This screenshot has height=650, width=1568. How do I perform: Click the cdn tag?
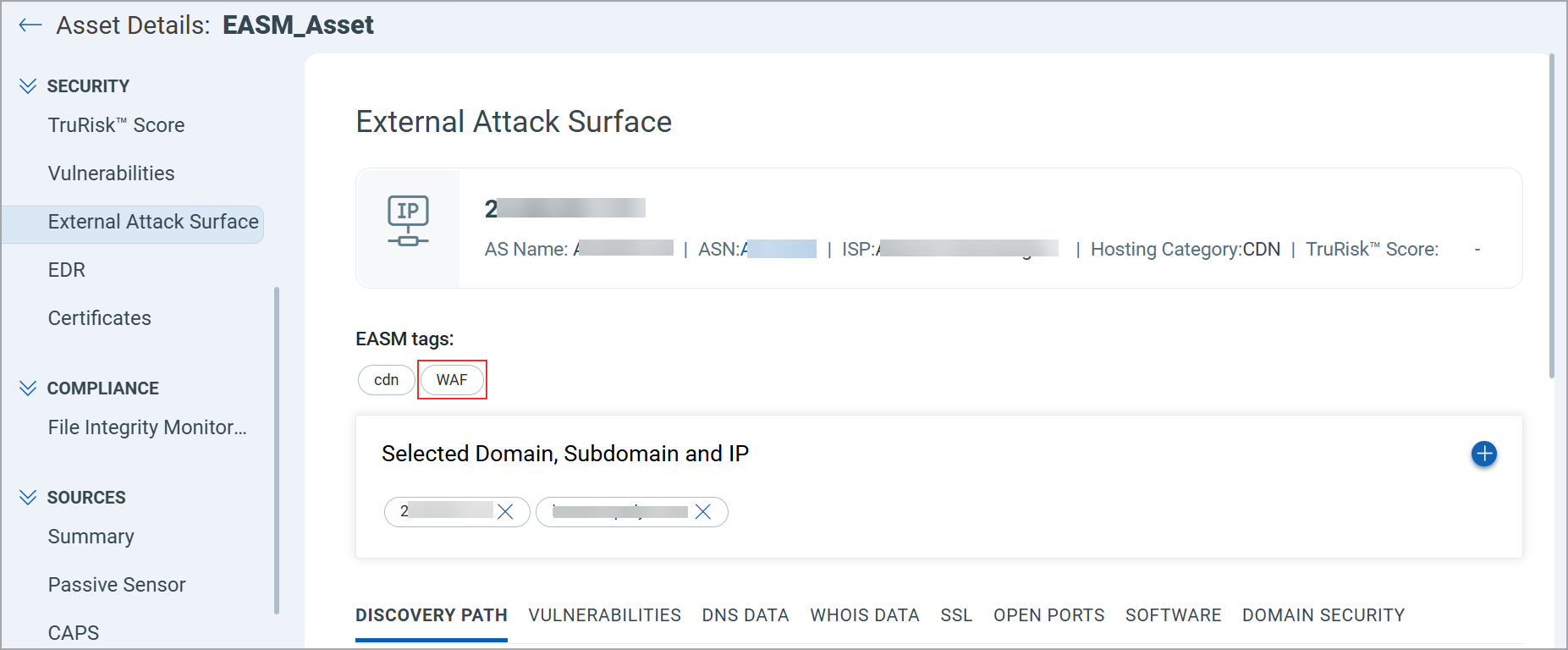[386, 380]
